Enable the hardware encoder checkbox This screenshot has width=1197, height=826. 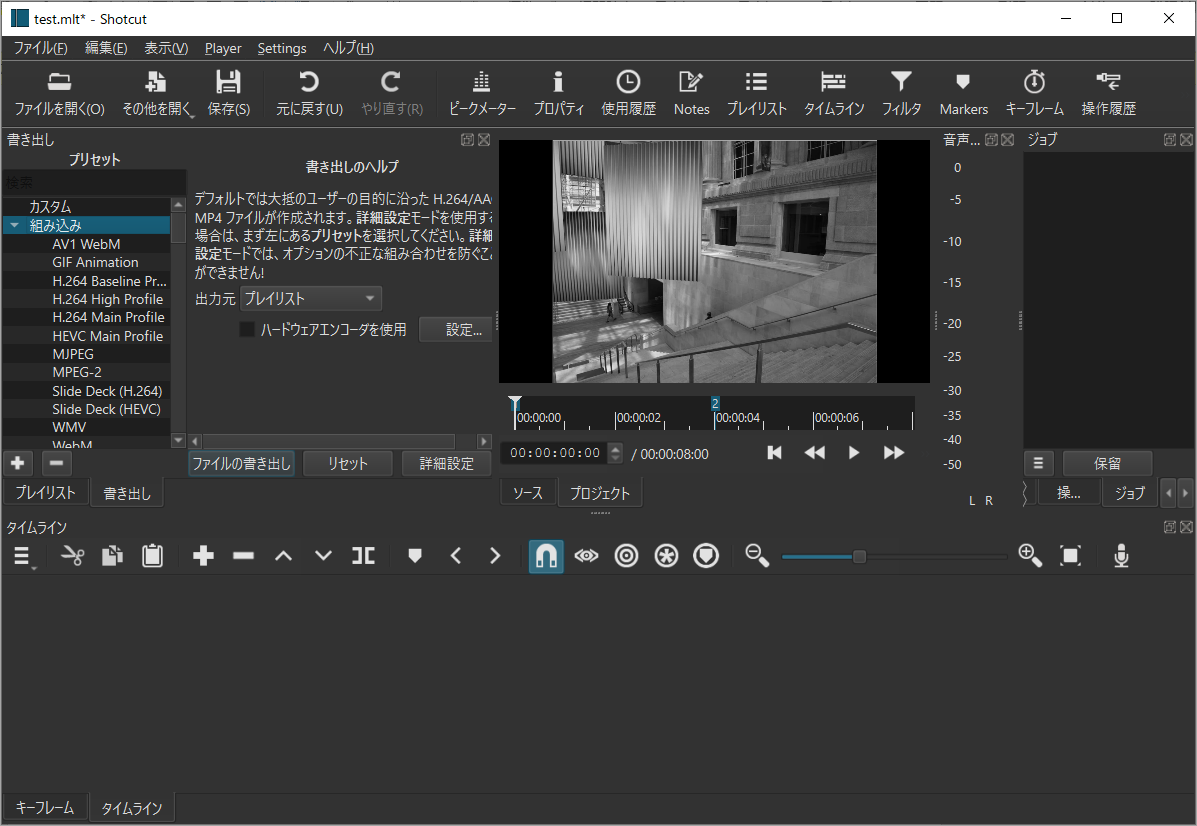coord(247,329)
